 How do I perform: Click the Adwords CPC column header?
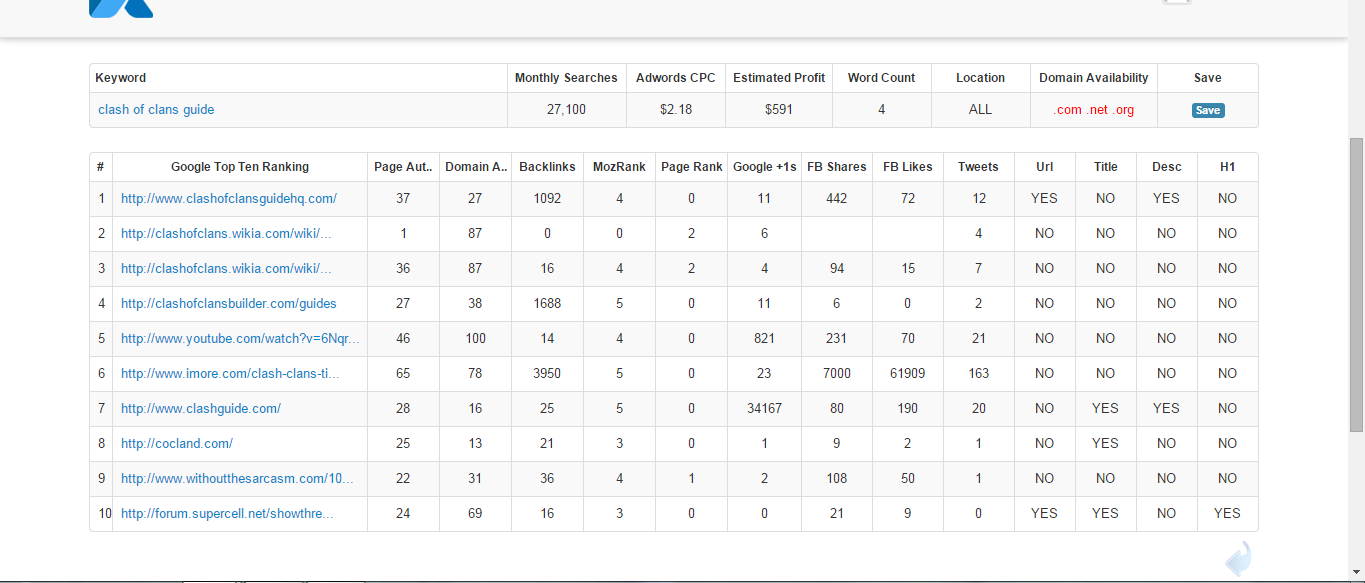pyautogui.click(x=676, y=78)
